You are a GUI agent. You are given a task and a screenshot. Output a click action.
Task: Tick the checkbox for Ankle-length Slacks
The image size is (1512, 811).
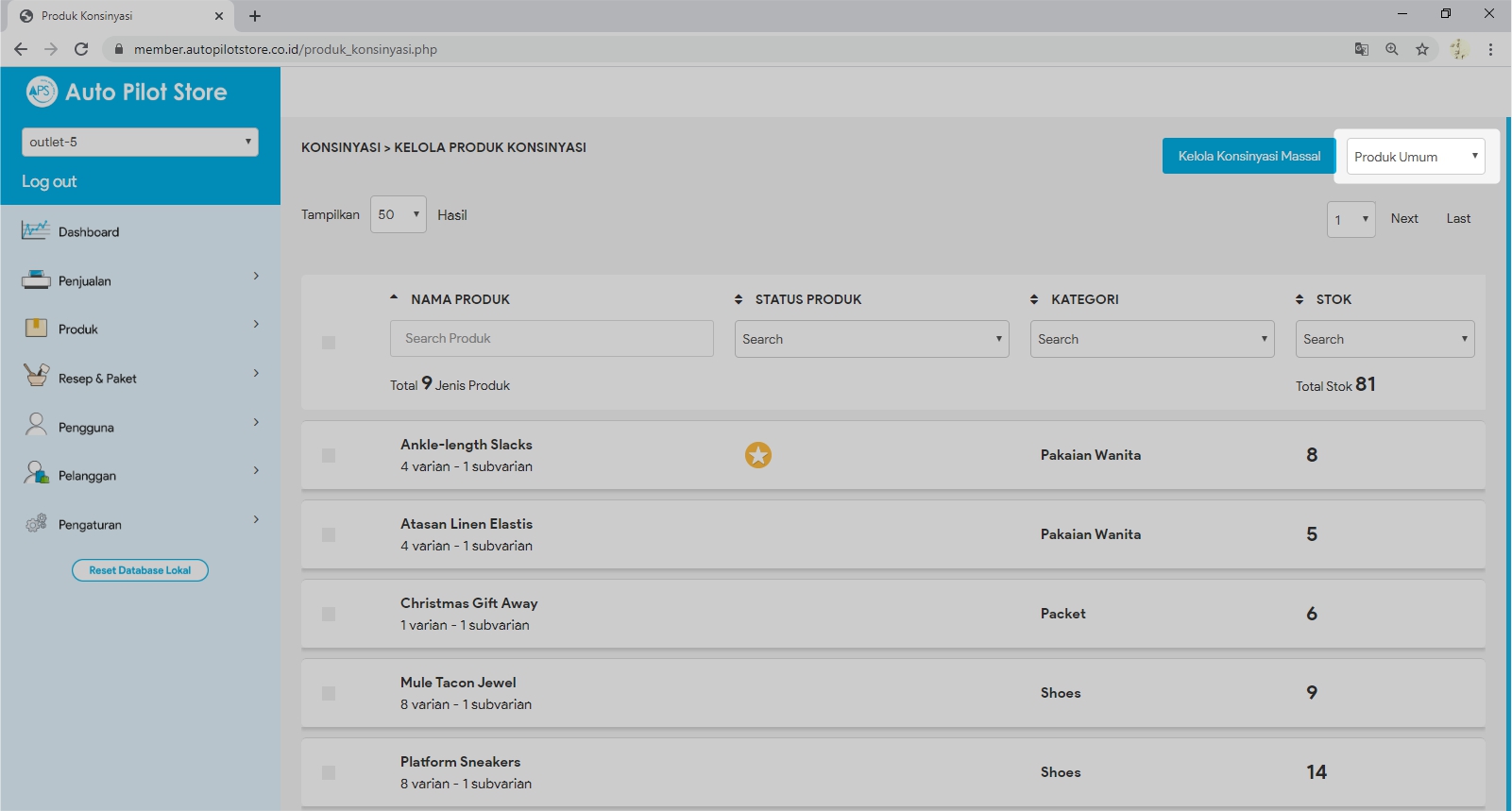click(x=329, y=455)
